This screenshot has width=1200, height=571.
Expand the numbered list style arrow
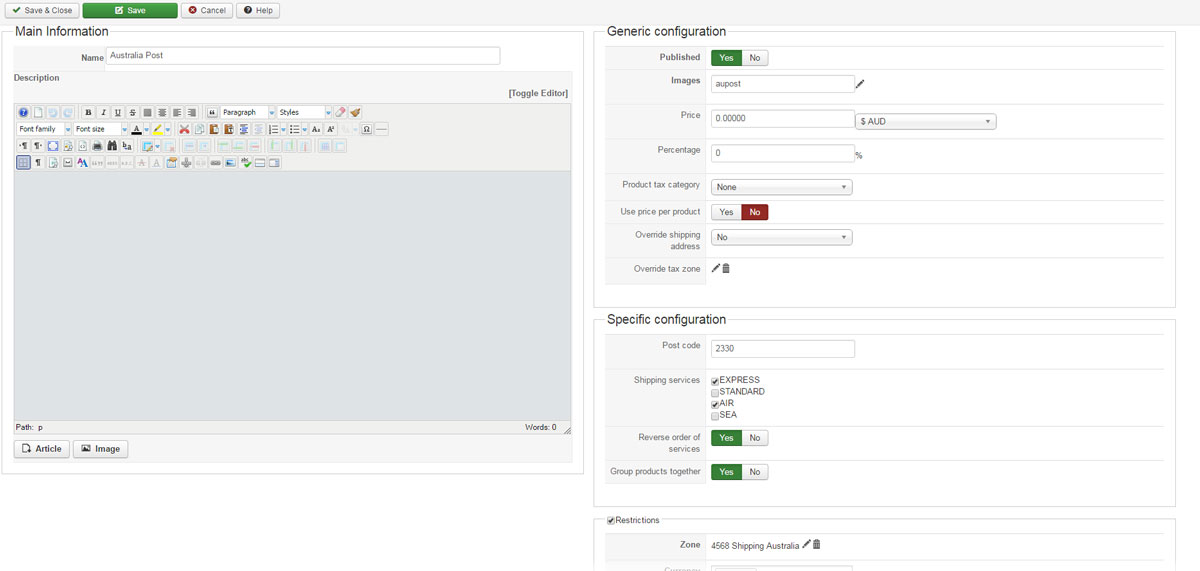click(x=283, y=129)
